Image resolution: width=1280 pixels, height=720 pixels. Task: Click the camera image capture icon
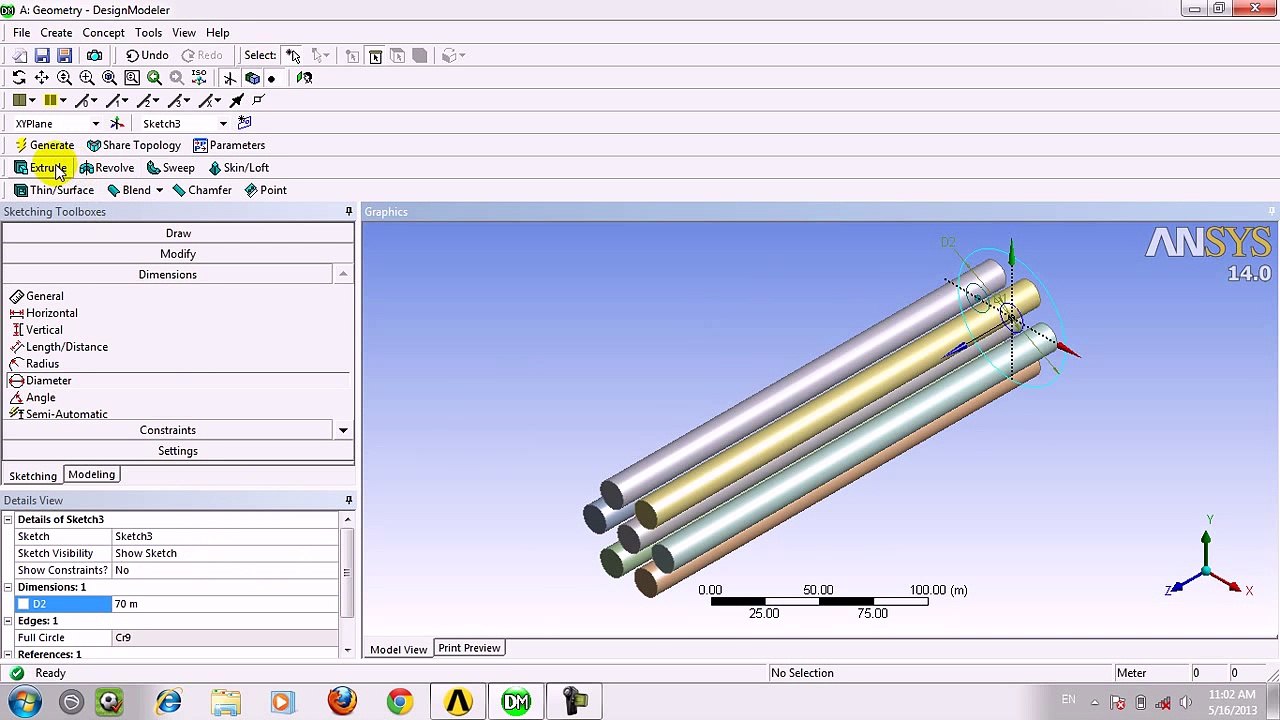tap(94, 56)
